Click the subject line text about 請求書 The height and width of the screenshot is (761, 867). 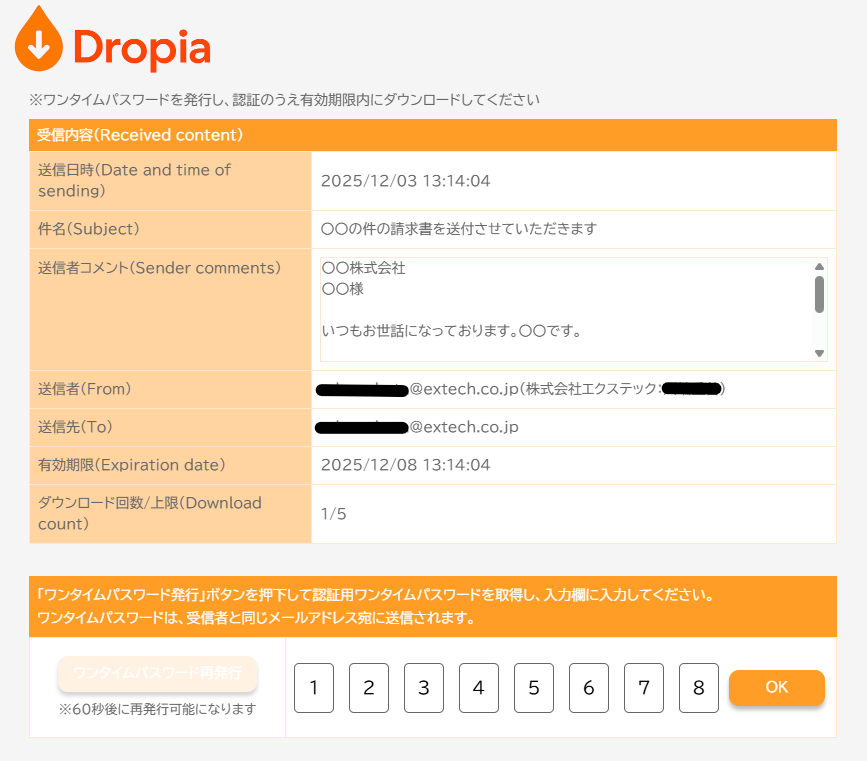pyautogui.click(x=458, y=229)
